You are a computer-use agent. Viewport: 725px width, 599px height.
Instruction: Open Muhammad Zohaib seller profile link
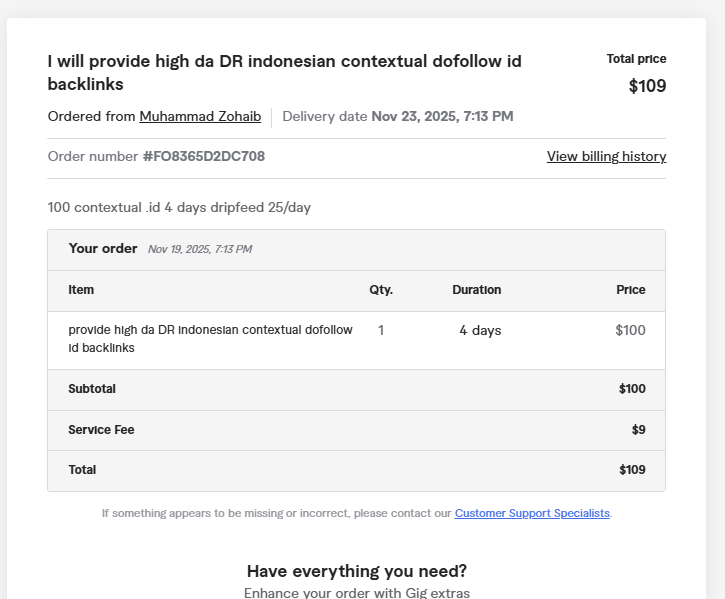tap(200, 117)
